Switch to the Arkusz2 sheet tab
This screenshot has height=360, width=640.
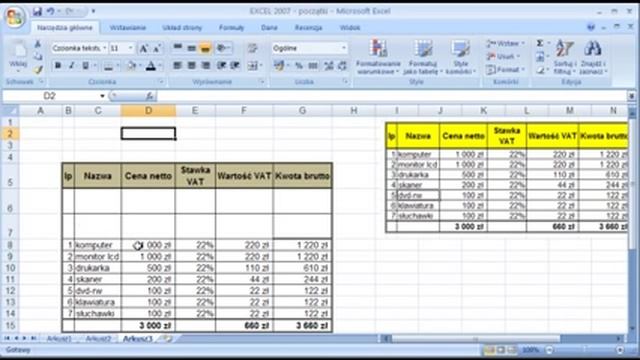click(x=98, y=339)
